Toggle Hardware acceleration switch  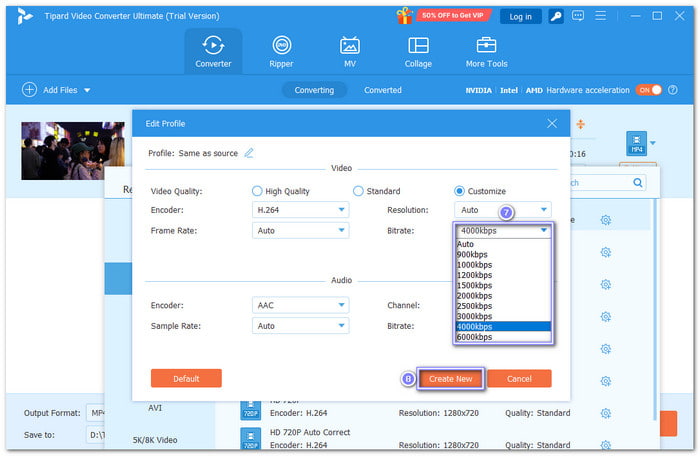coord(649,90)
